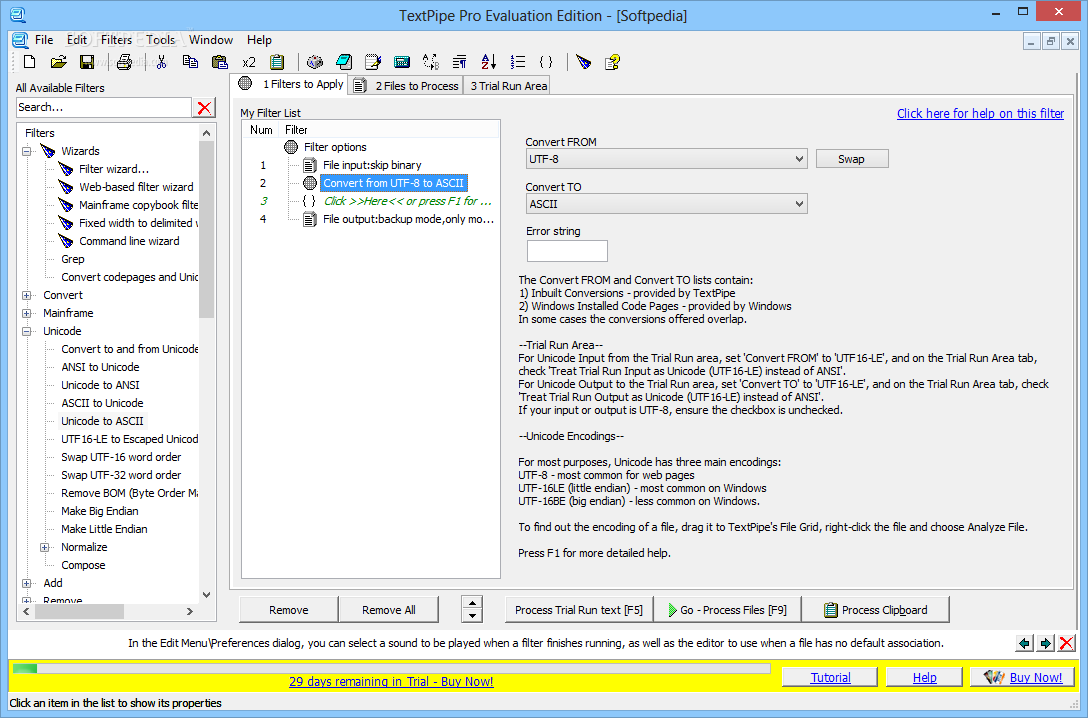Click the move filter up stepper arrow
1088x718 pixels.
(x=472, y=604)
